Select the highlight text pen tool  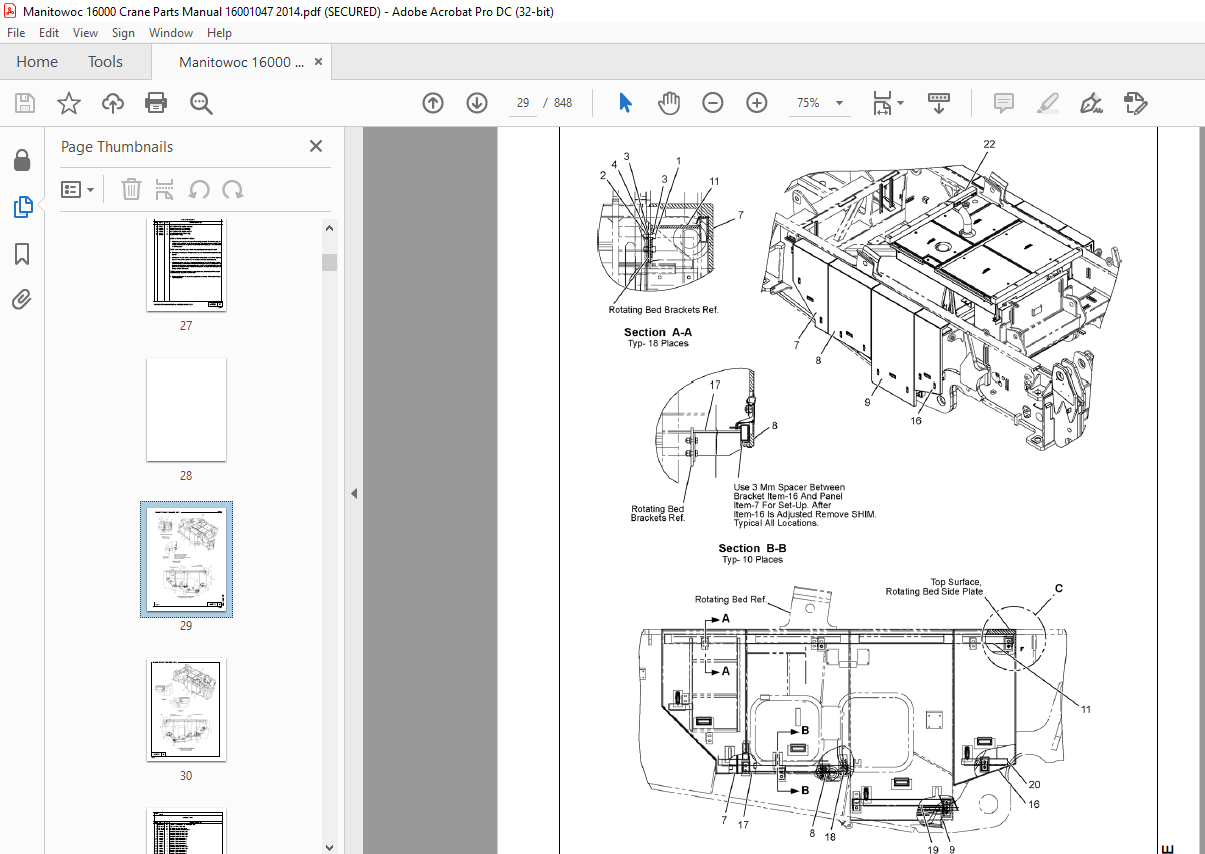click(1047, 103)
